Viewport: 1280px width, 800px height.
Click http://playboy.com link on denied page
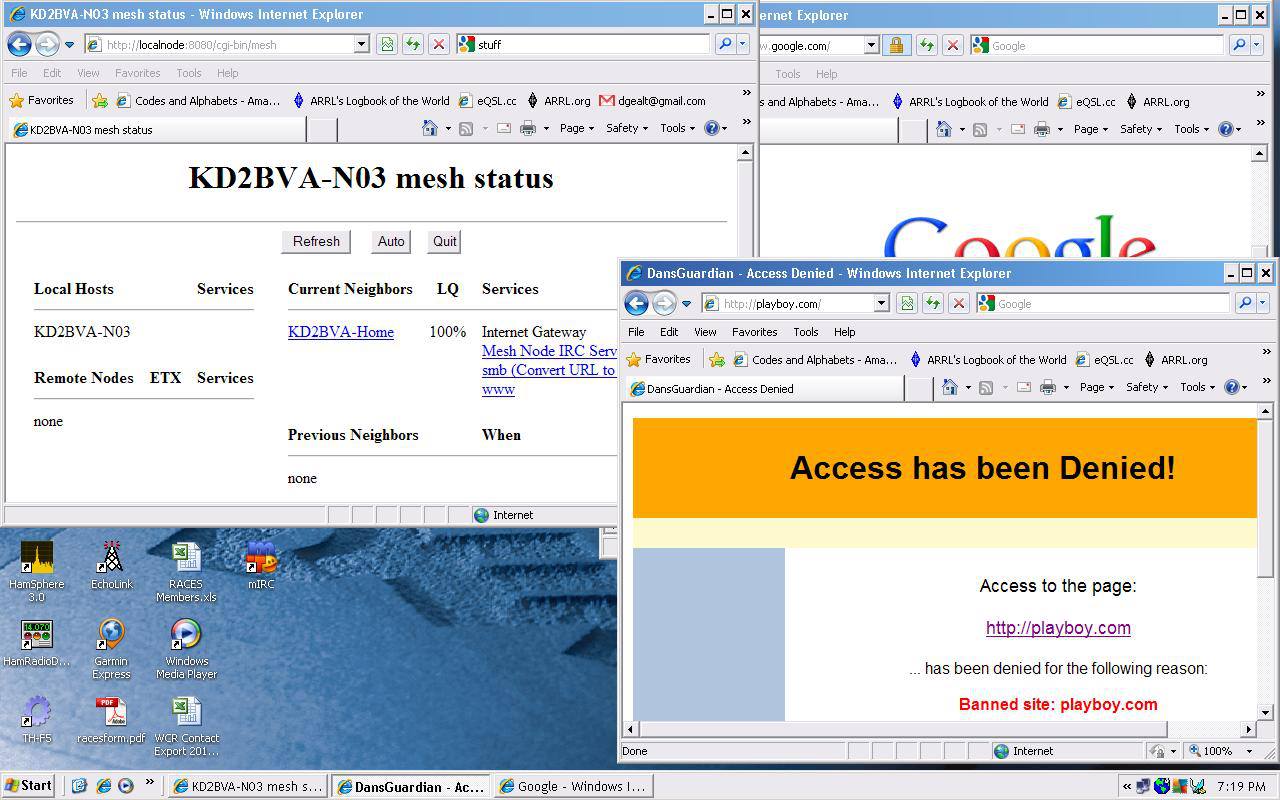click(1058, 628)
